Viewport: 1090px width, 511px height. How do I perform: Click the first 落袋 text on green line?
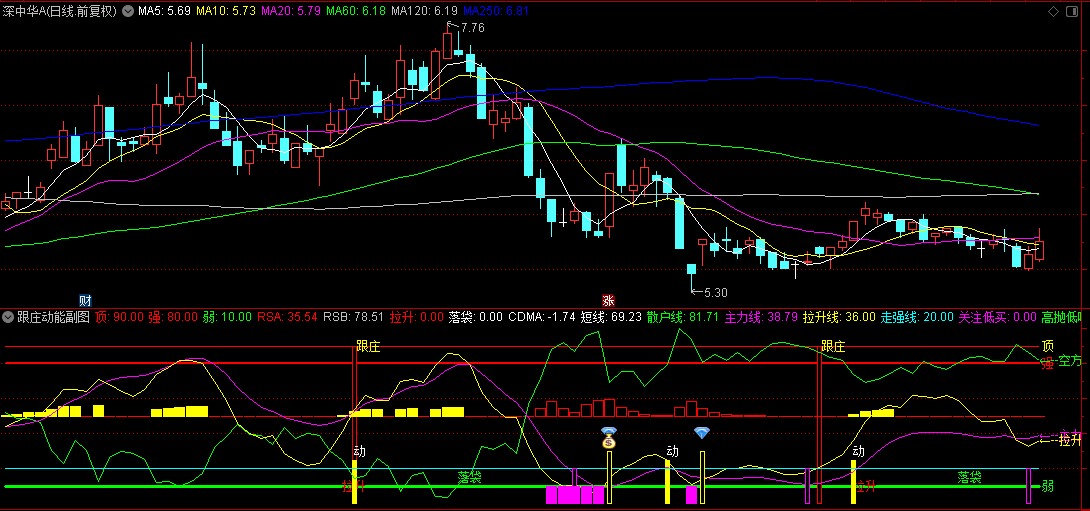(x=470, y=477)
